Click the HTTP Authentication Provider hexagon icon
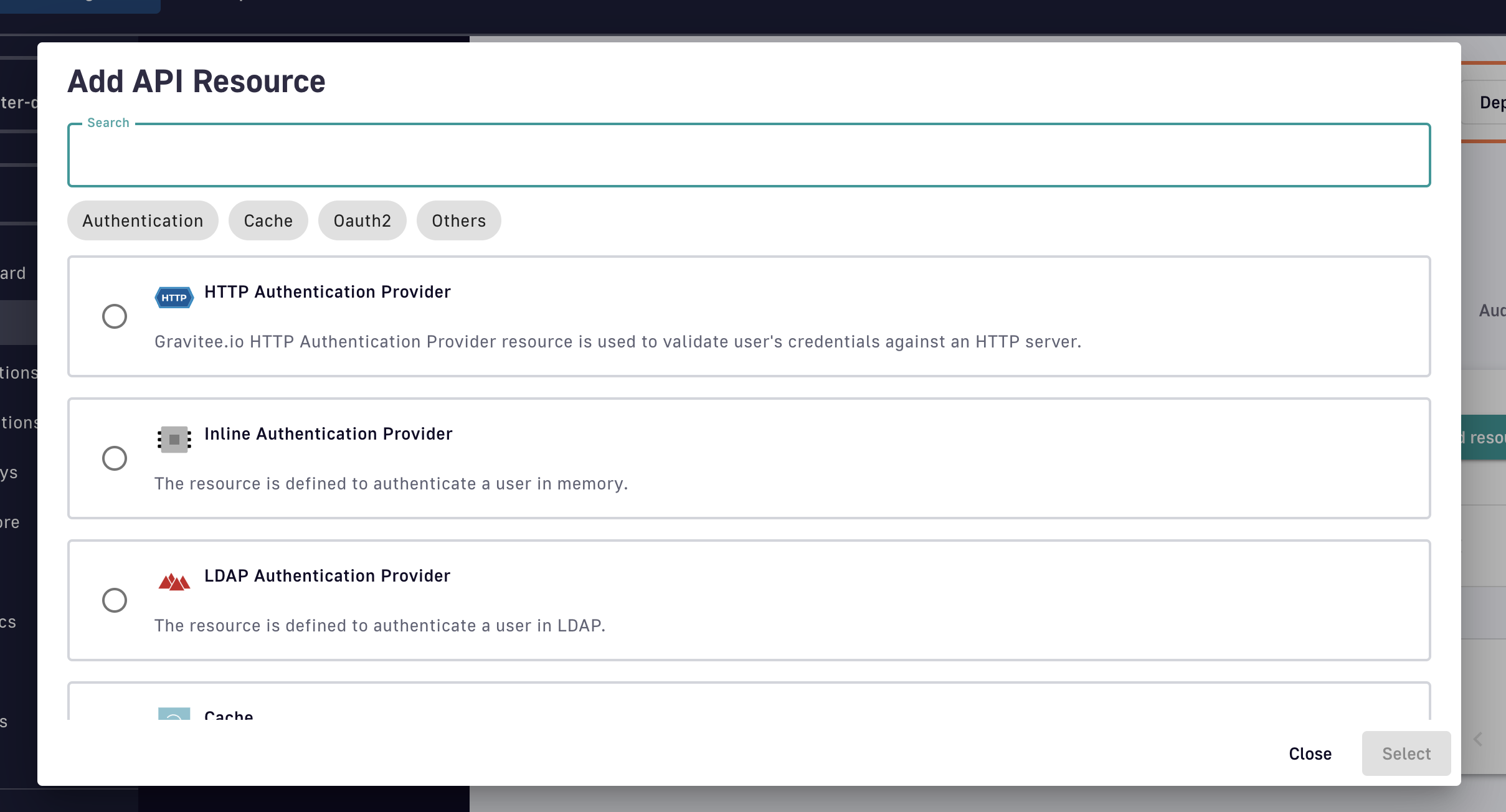1506x812 pixels. (x=174, y=298)
